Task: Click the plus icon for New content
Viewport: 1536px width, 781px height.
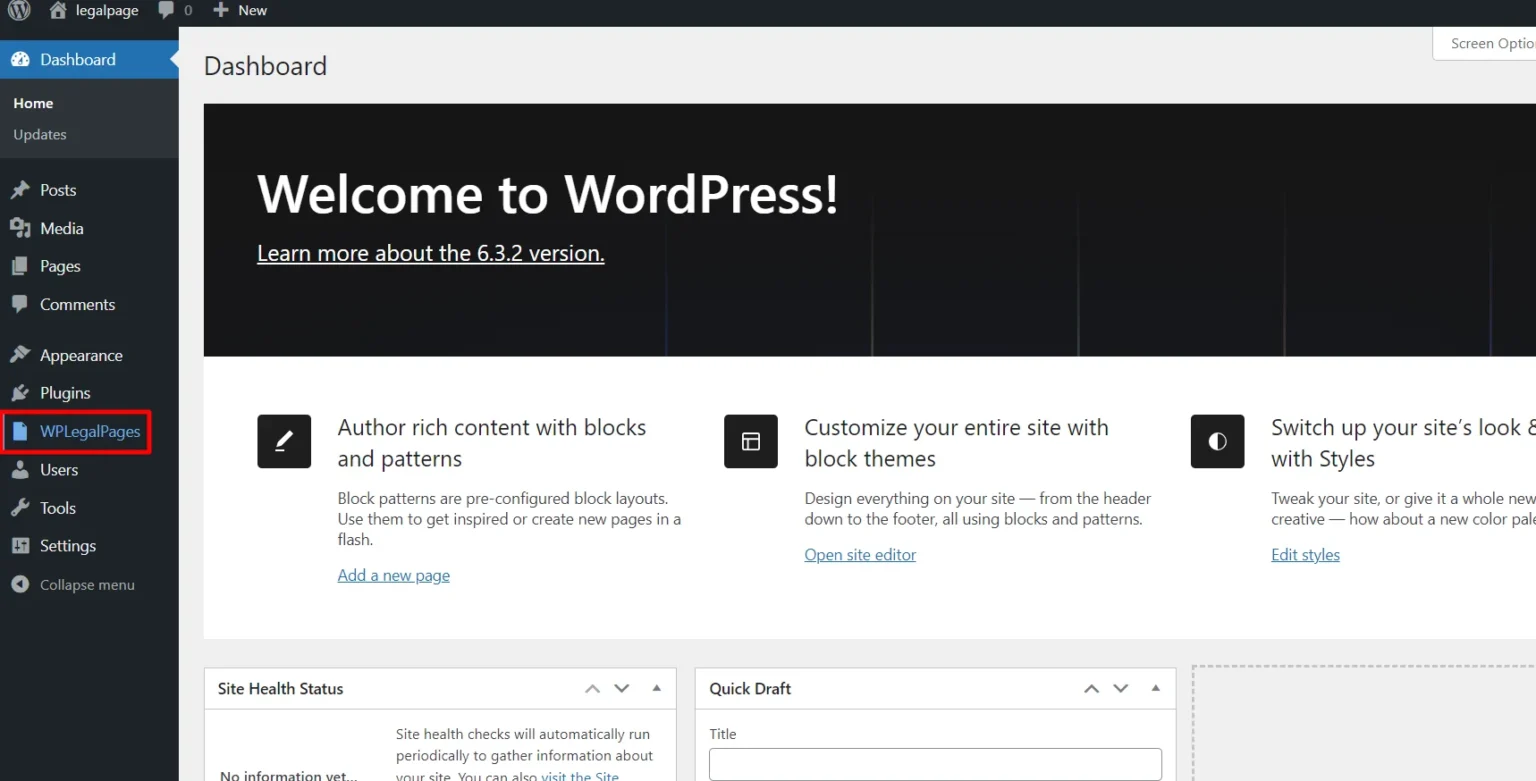Action: 221,11
